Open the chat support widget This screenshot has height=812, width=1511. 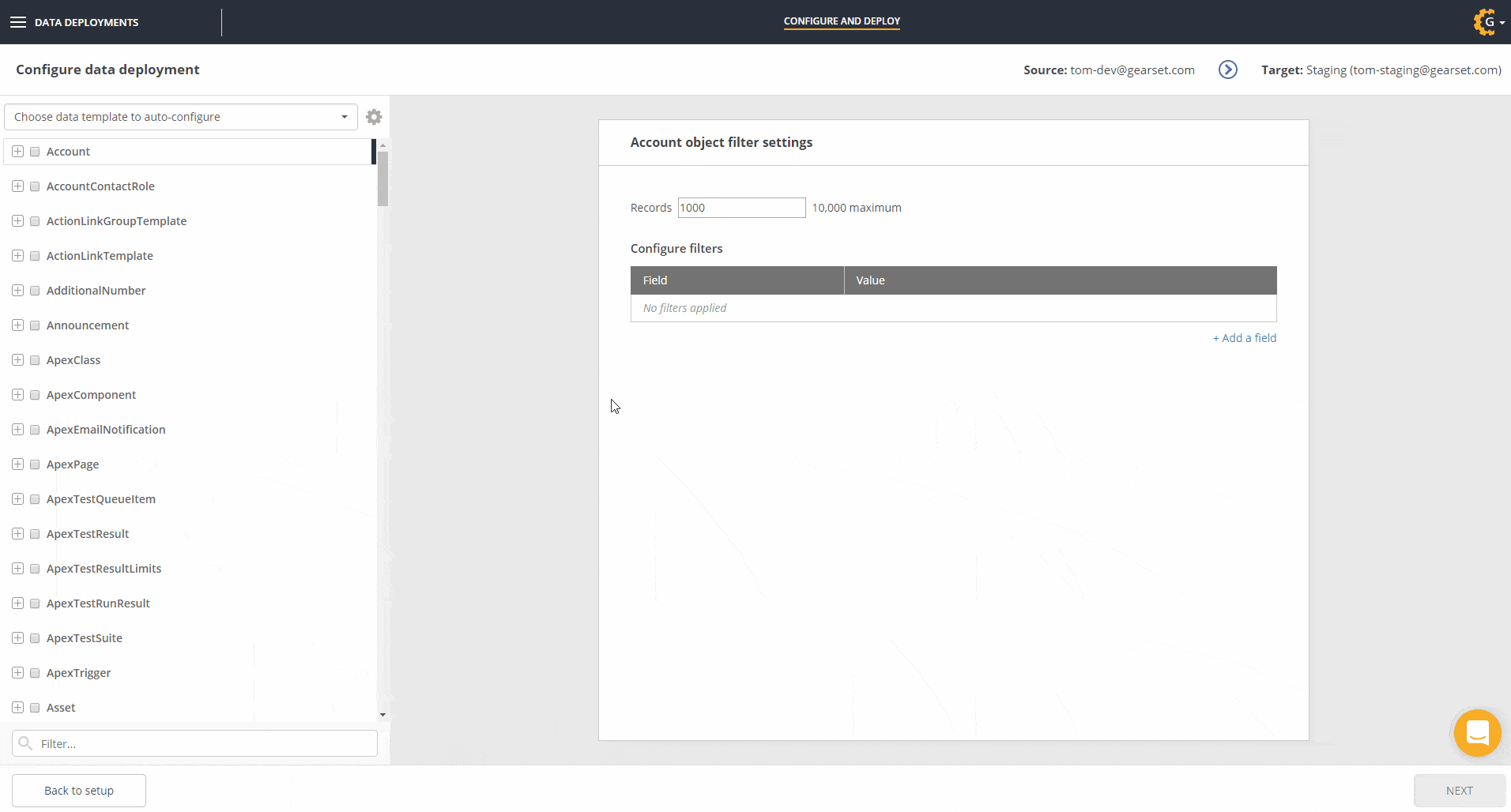click(x=1476, y=733)
